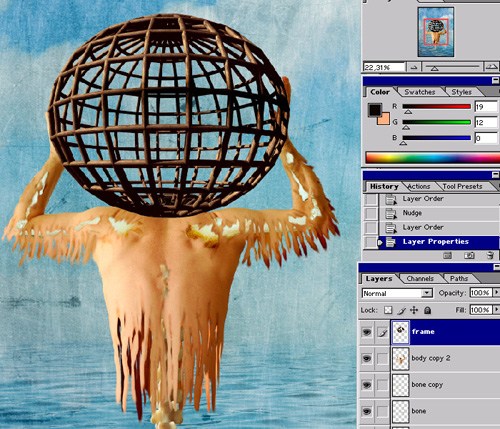Click the zoom out mountains icon in Navigator
Screen dimensions: 500x429
pos(414,67)
